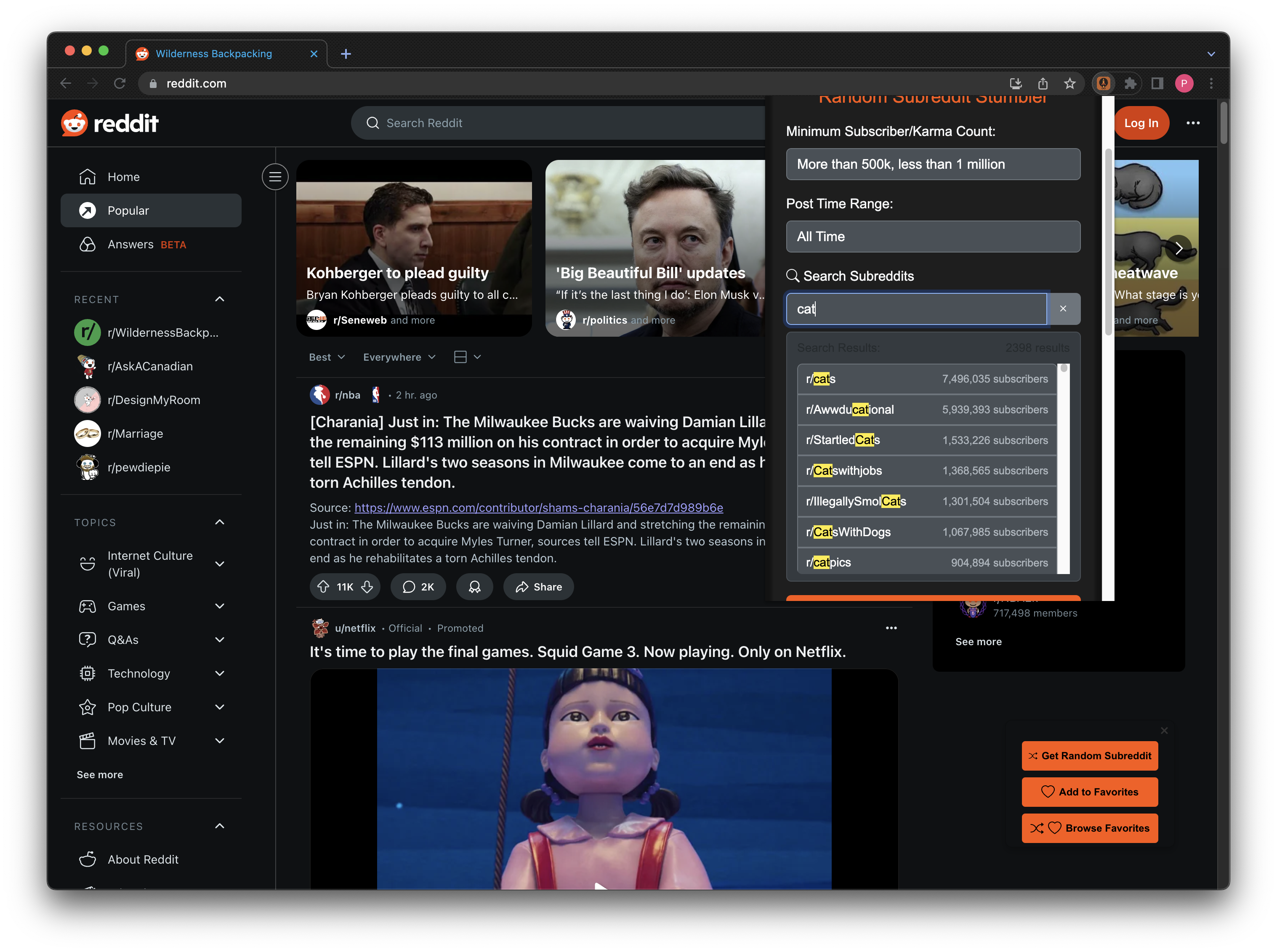1277x952 pixels.
Task: Expand the Movies & TV topic
Action: coord(151,740)
